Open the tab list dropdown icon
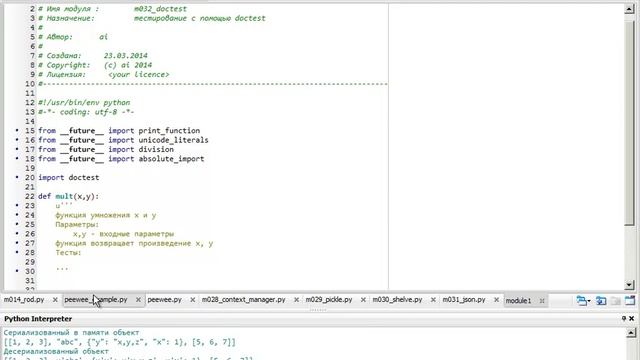The width and height of the screenshot is (640, 360). point(583,301)
